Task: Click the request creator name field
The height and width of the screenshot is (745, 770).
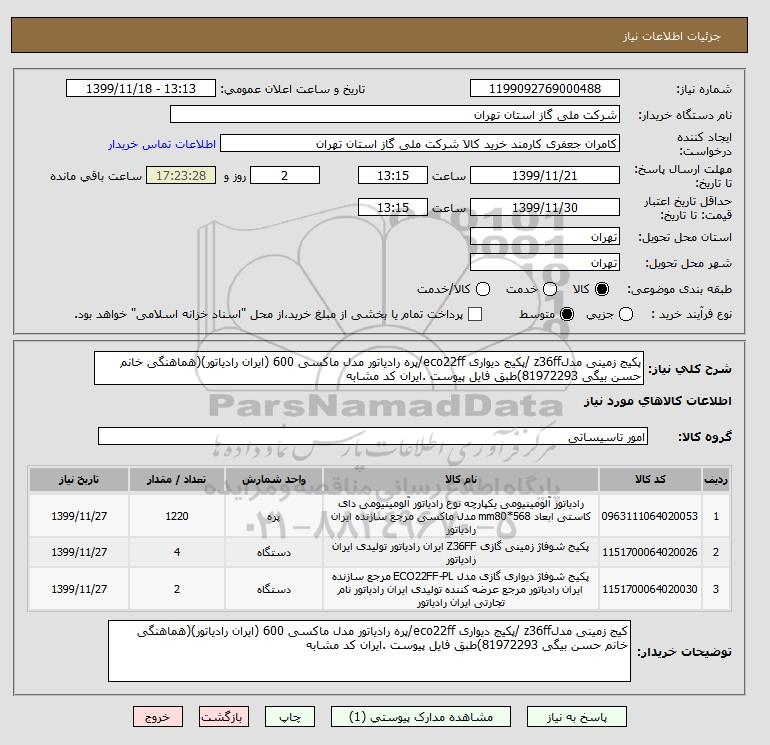Action: [420, 144]
